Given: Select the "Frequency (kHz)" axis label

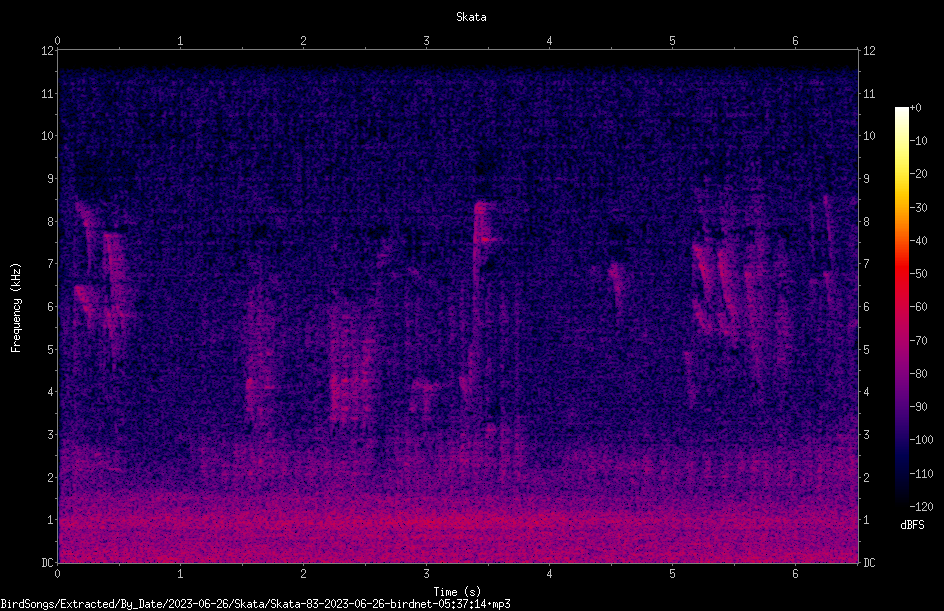Looking at the screenshot, I should (x=16, y=308).
